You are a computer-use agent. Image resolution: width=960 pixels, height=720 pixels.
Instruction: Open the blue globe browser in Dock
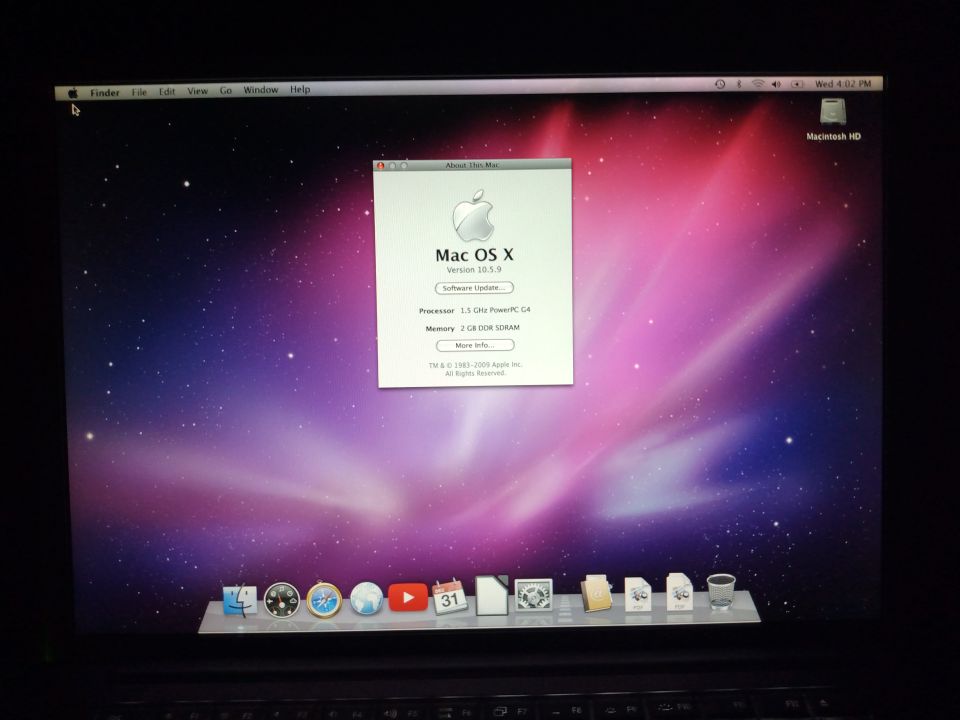(x=366, y=598)
